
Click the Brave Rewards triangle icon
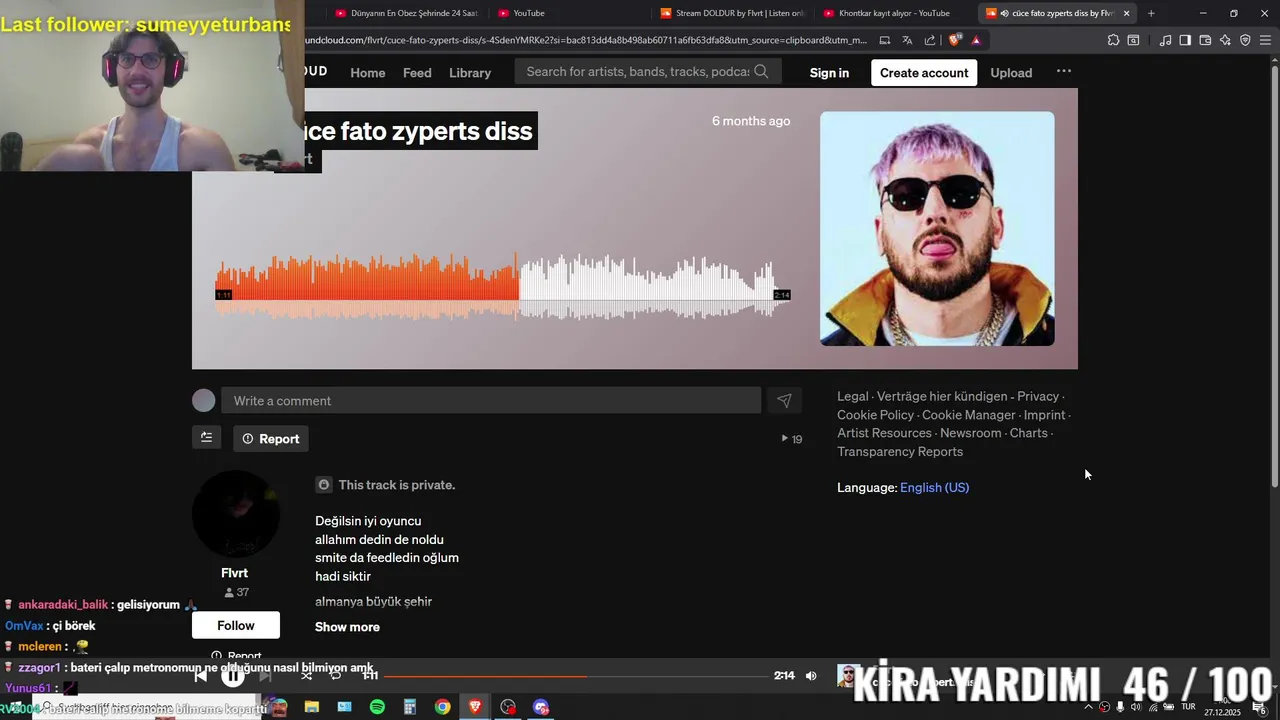[x=976, y=40]
